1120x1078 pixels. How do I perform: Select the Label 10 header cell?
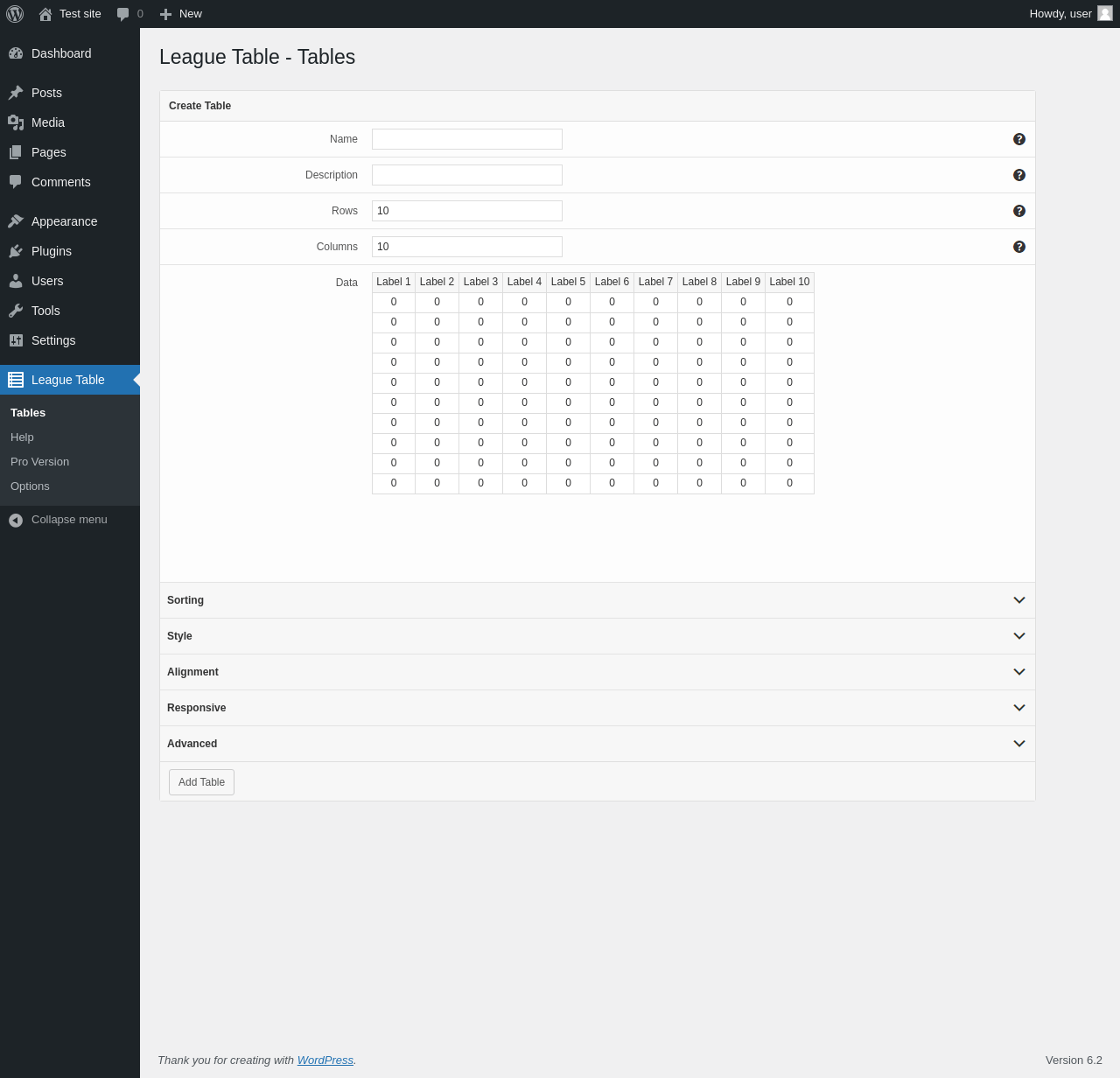(789, 282)
